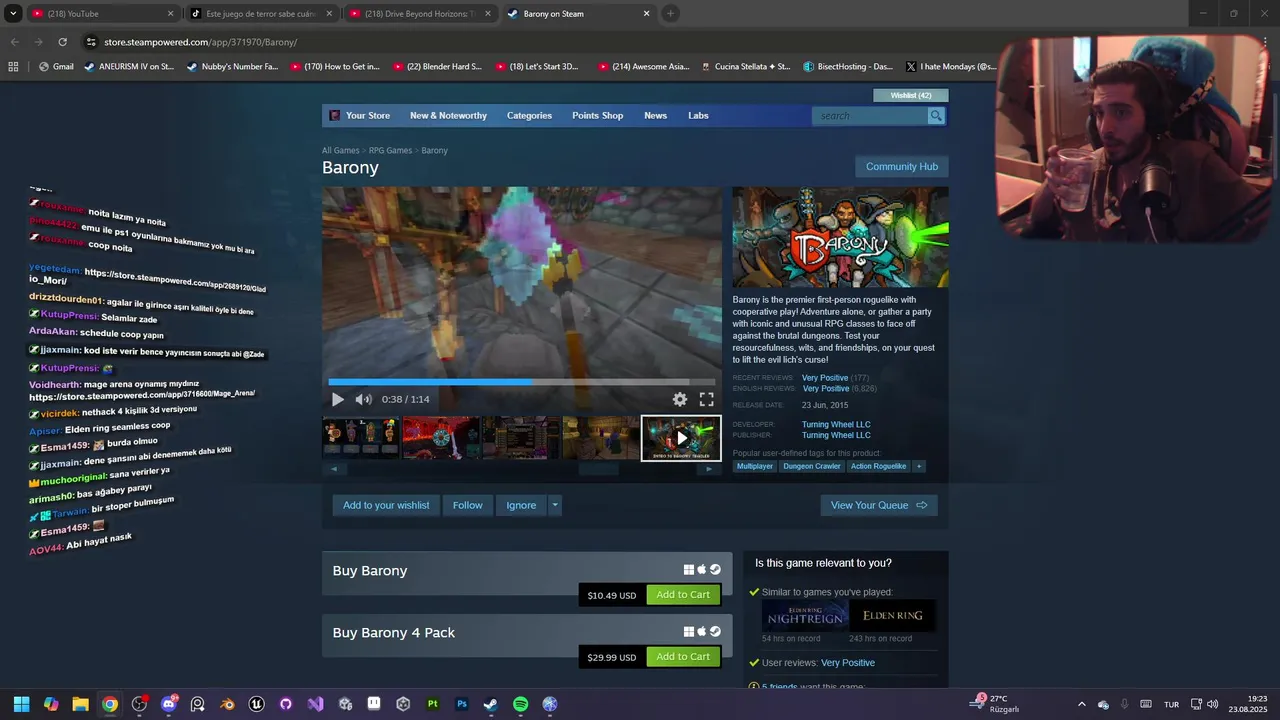Open video settings gear on trailer
Screen dimensions: 1280x720
click(680, 399)
